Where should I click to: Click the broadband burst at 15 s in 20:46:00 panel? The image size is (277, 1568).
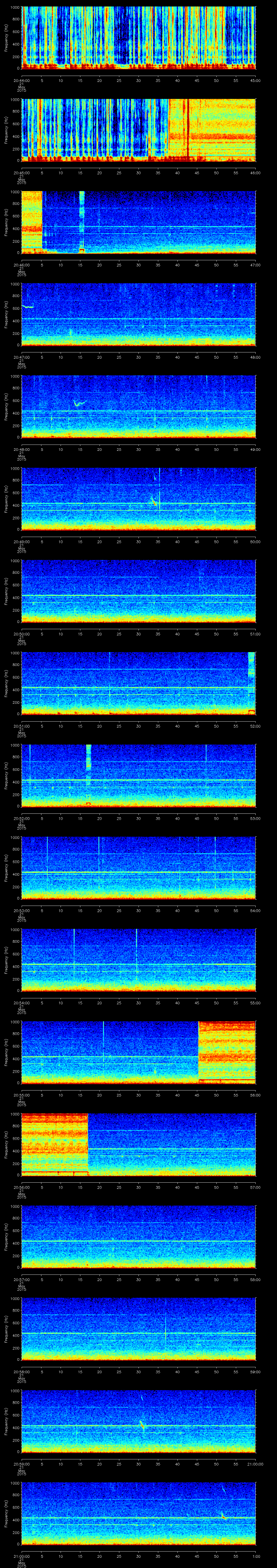[x=82, y=222]
